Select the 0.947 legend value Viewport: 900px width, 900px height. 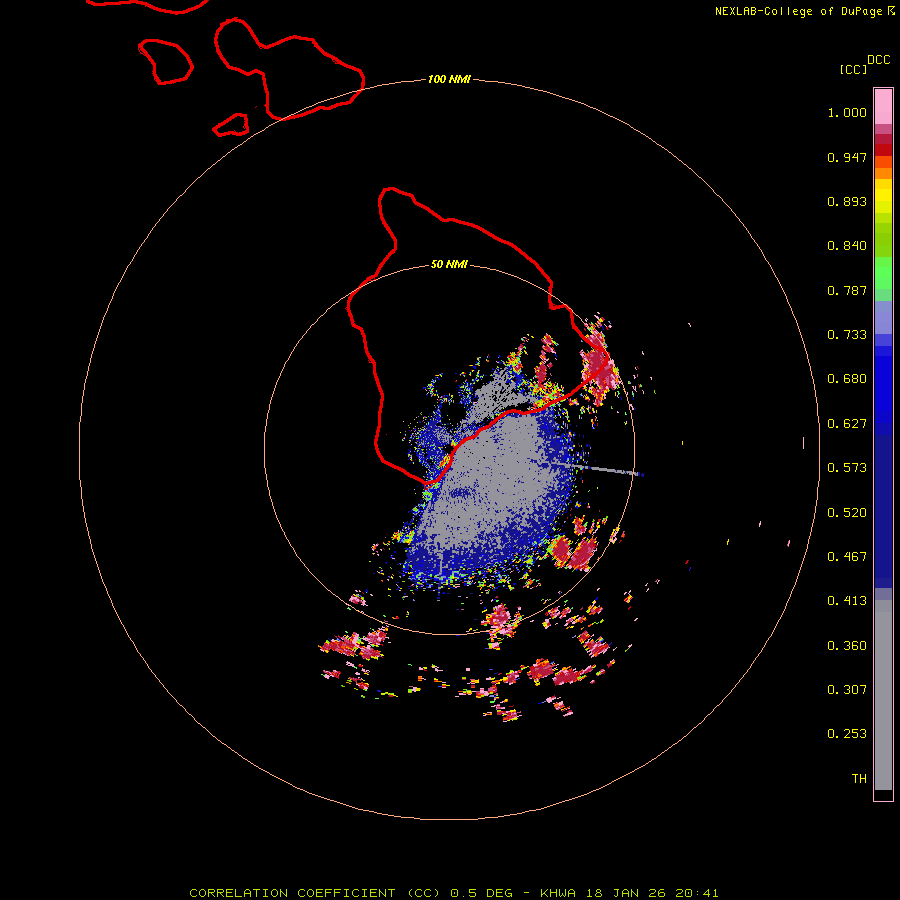(x=847, y=157)
